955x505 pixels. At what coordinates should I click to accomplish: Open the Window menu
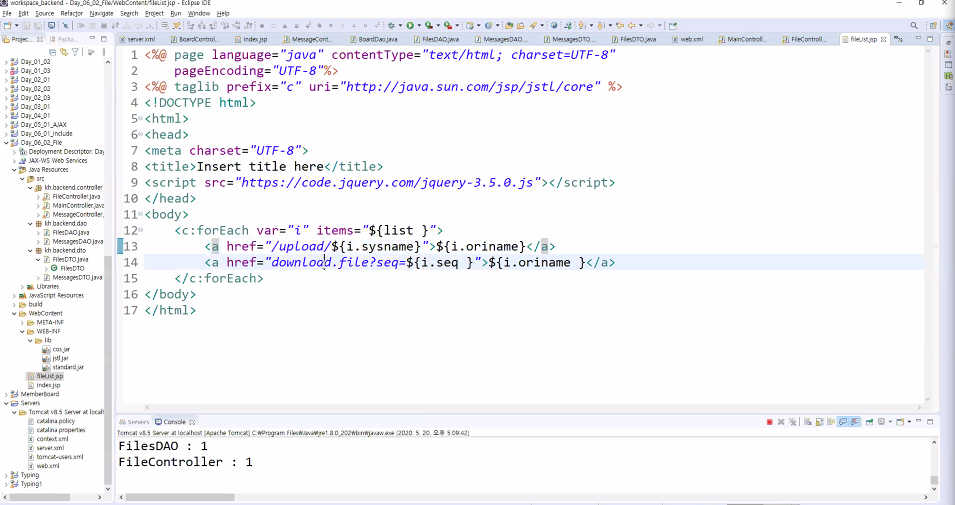199,13
